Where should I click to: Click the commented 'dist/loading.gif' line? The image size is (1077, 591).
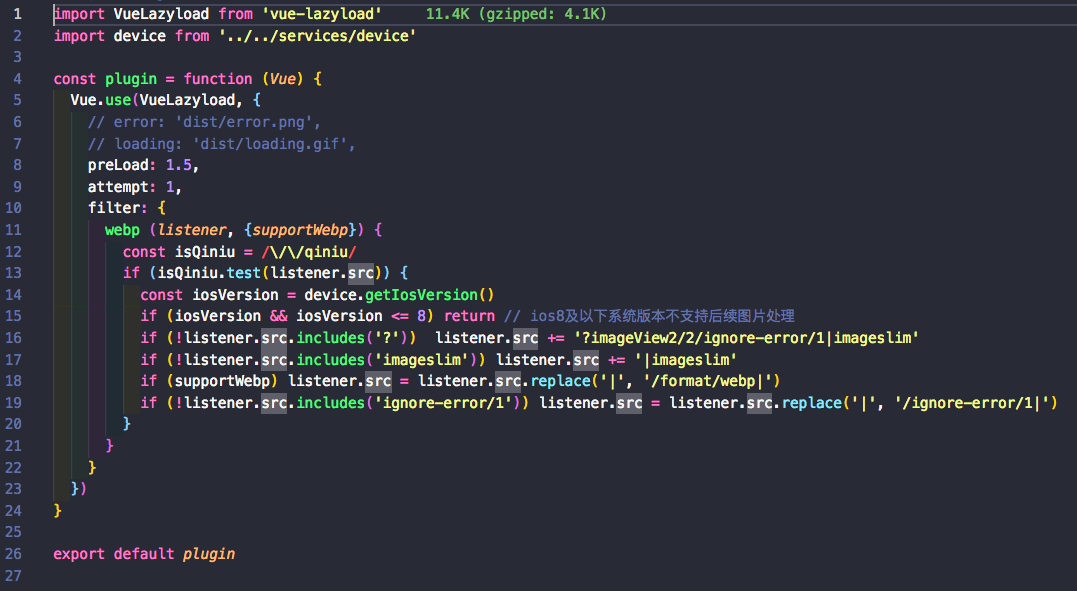point(221,144)
